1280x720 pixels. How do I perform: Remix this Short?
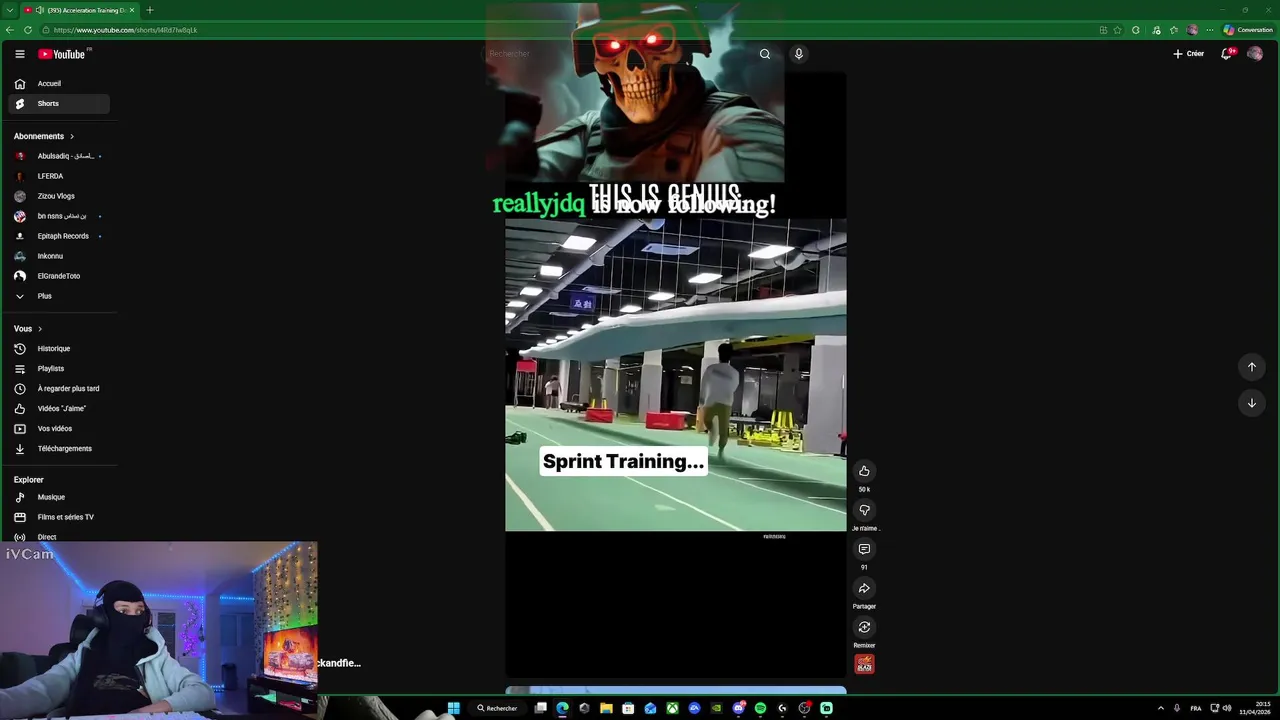[864, 627]
